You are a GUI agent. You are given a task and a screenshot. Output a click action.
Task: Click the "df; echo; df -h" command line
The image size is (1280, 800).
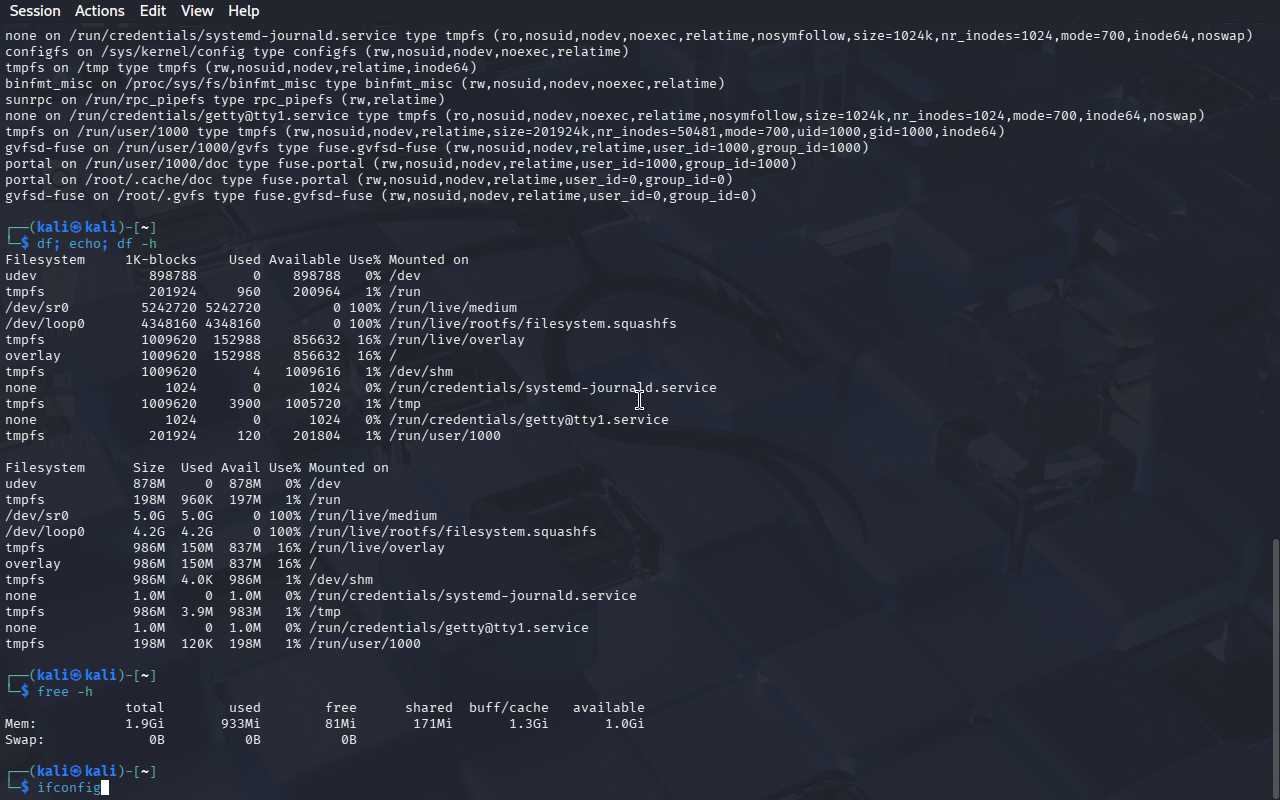pyautogui.click(x=96, y=244)
